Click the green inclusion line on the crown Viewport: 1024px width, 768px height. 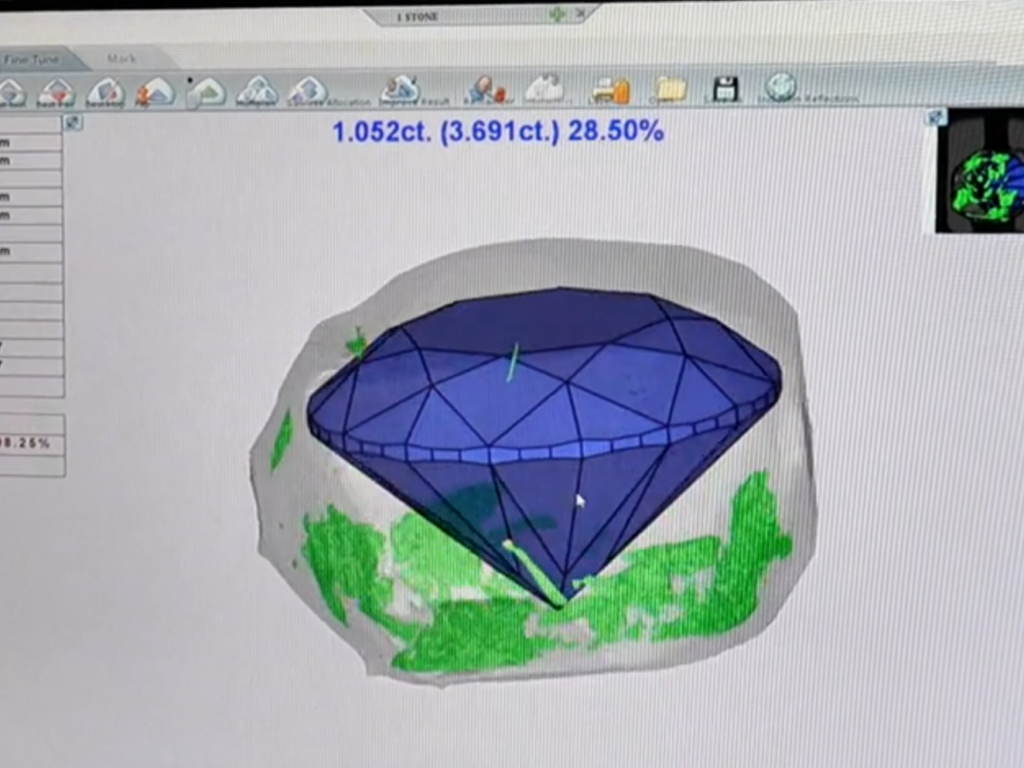click(x=513, y=362)
